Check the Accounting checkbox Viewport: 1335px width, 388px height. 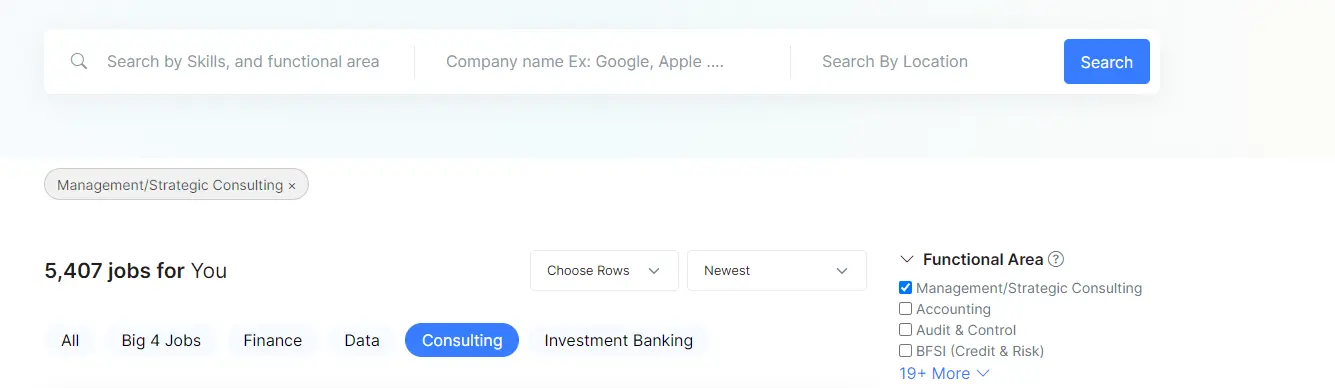(x=906, y=309)
